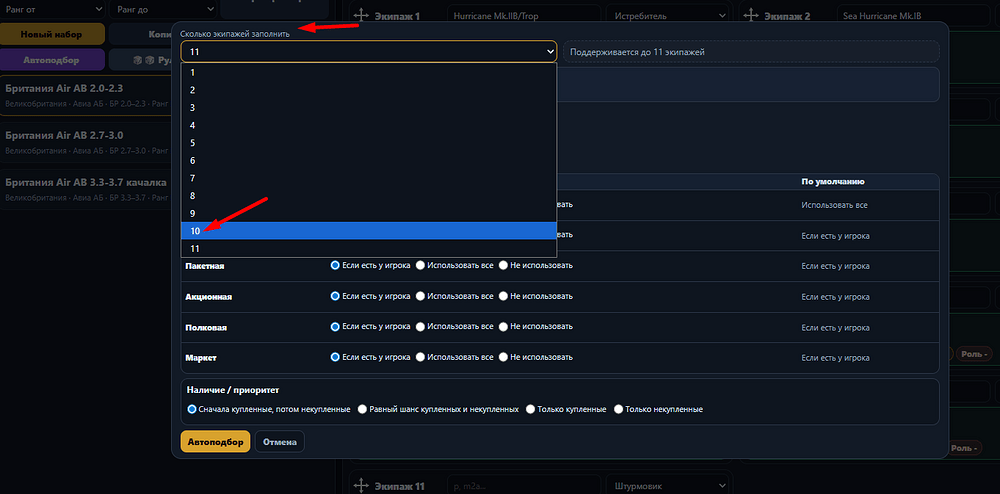Select 'Не использовать' for Пакетная

(x=503, y=265)
